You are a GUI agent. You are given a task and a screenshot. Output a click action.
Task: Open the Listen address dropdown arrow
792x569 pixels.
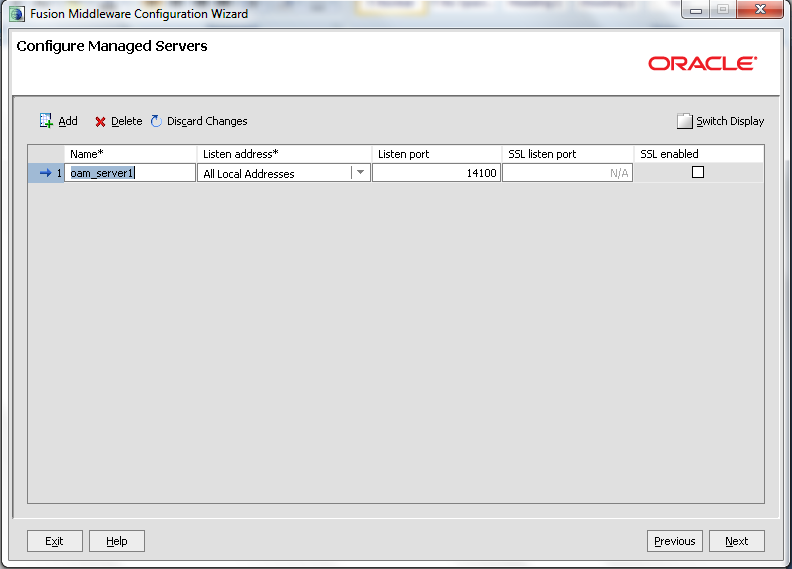point(360,173)
